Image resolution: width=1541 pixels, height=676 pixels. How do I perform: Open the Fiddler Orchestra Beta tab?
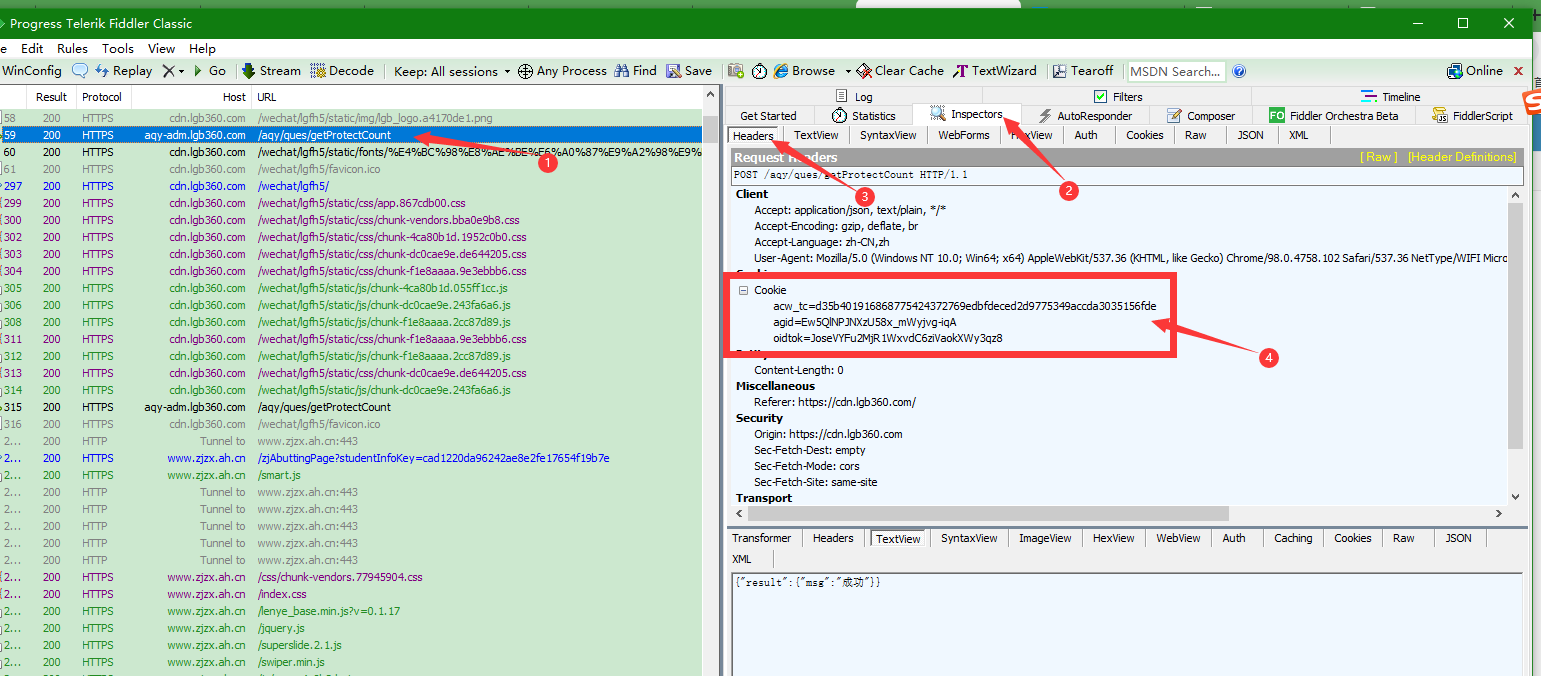1334,116
